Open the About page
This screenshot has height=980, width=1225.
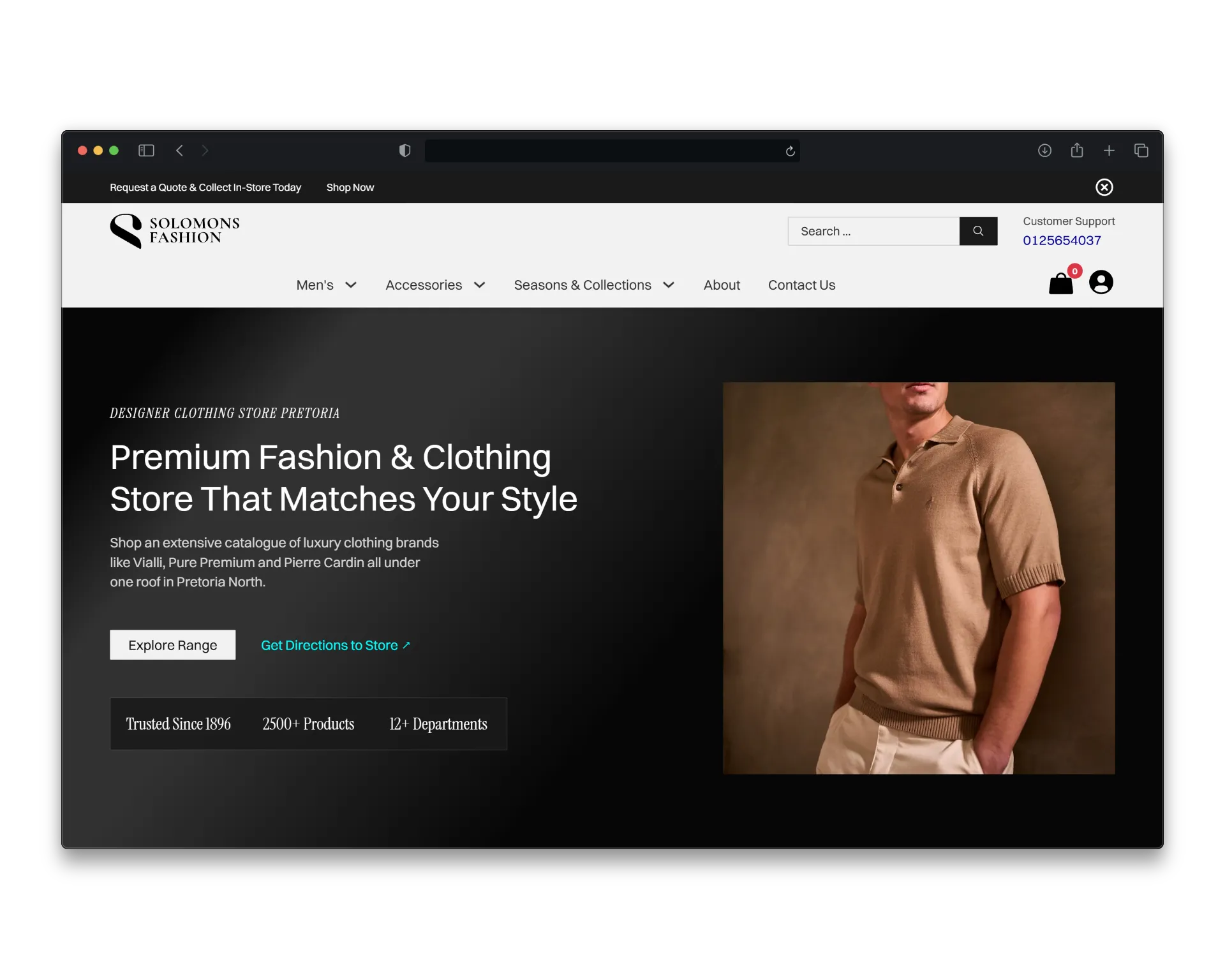[722, 285]
